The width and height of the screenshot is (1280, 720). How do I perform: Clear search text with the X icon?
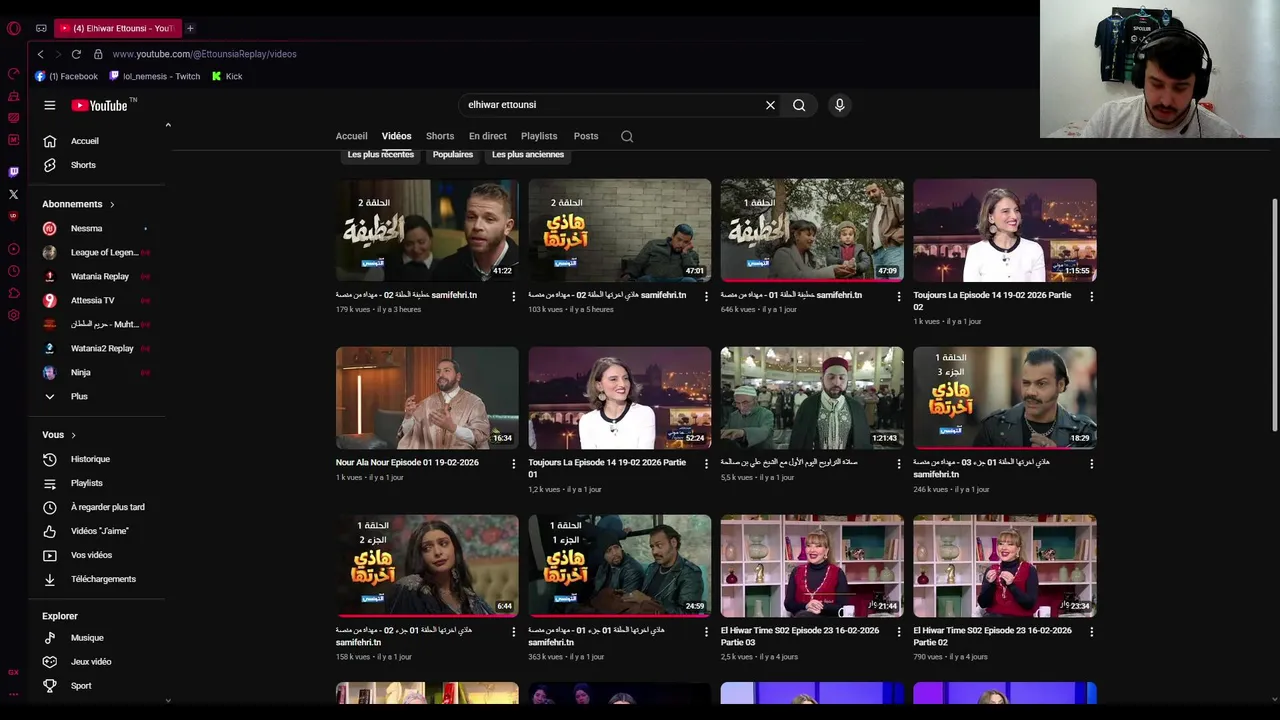click(x=770, y=105)
